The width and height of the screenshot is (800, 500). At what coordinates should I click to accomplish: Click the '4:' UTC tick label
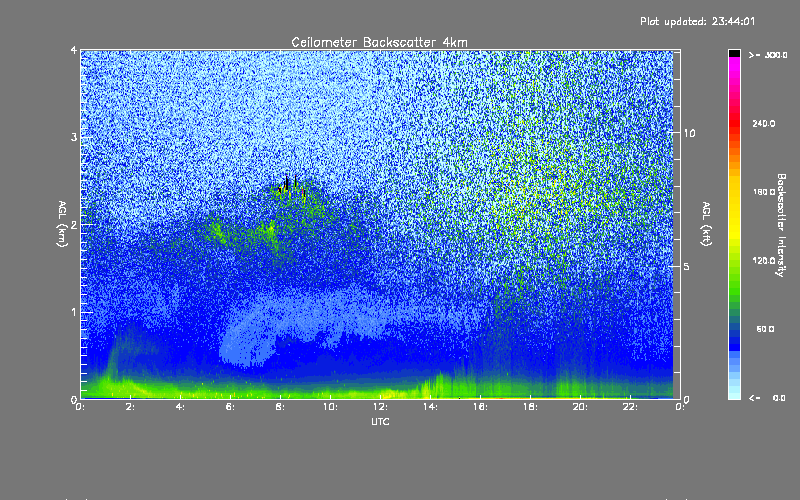coord(180,407)
